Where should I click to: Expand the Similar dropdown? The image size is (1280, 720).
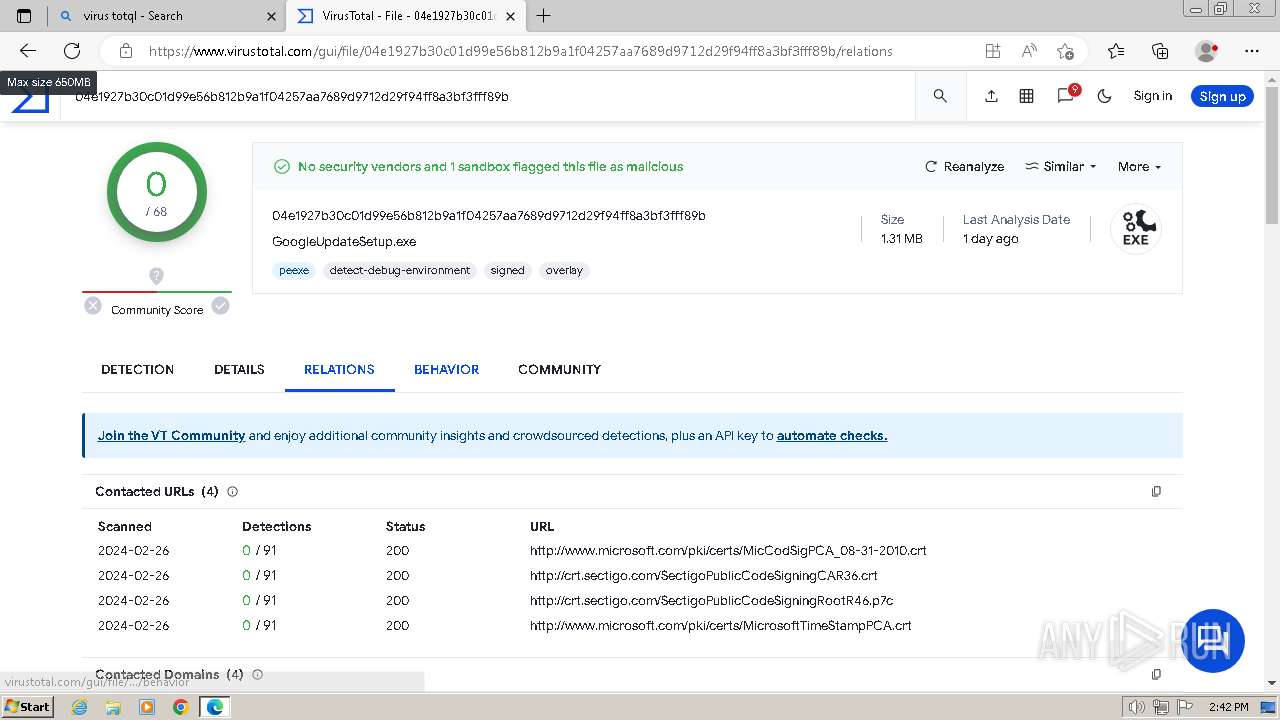(x=1061, y=167)
